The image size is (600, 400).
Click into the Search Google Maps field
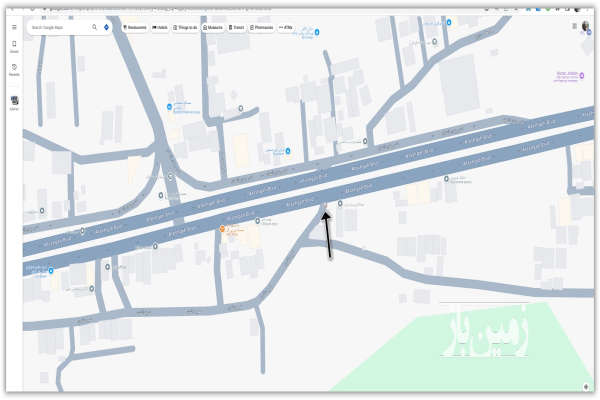(x=60, y=28)
